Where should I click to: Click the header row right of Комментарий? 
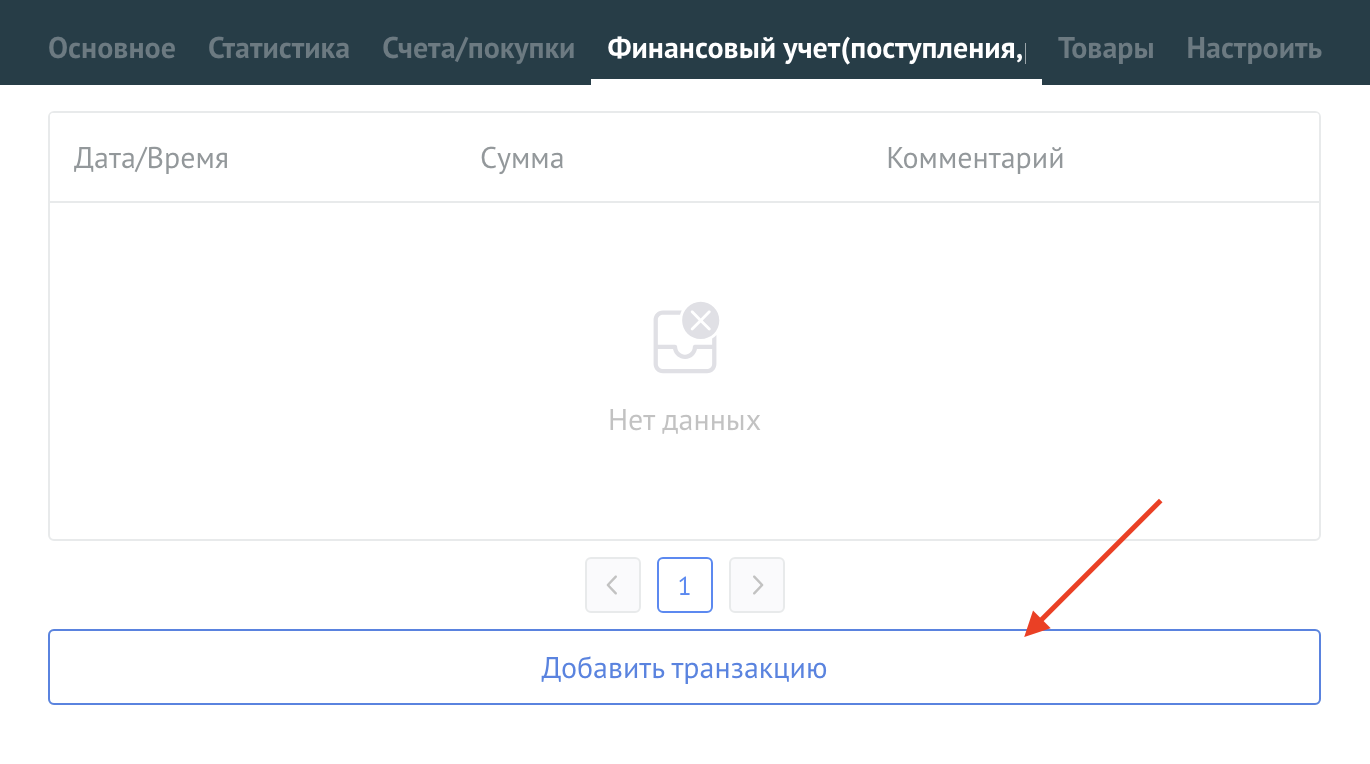1200,158
